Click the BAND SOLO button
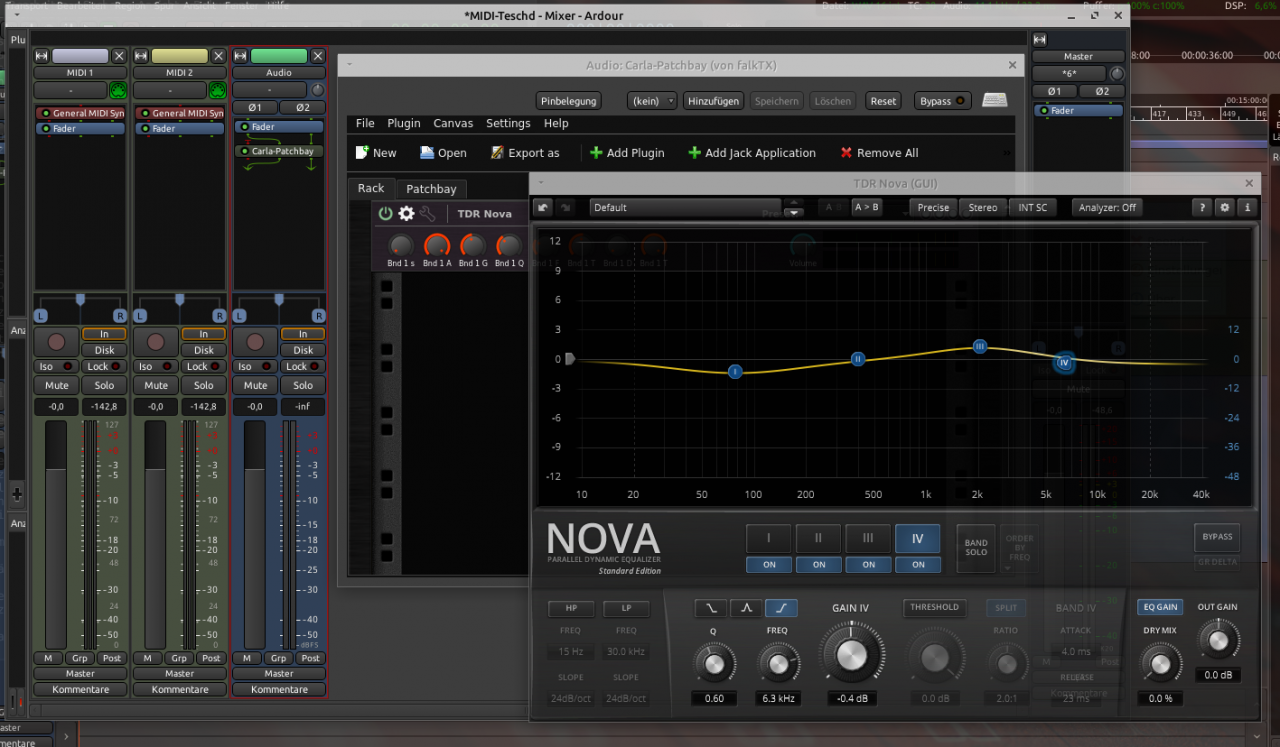The image size is (1280, 747). click(x=976, y=548)
